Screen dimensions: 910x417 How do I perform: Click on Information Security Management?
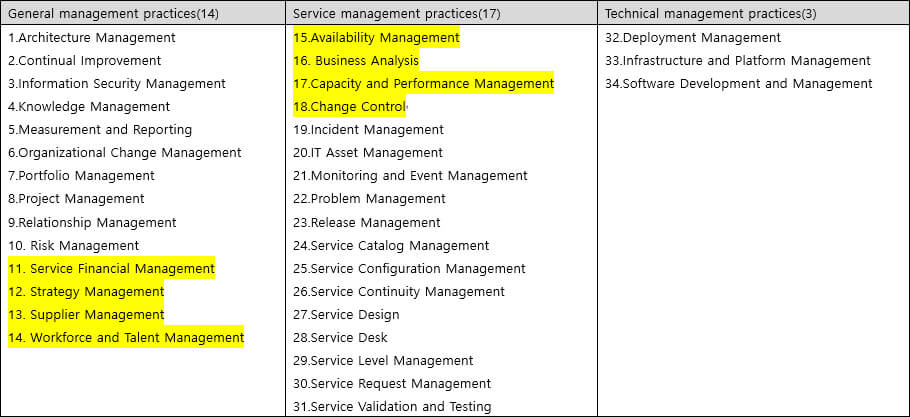click(116, 84)
